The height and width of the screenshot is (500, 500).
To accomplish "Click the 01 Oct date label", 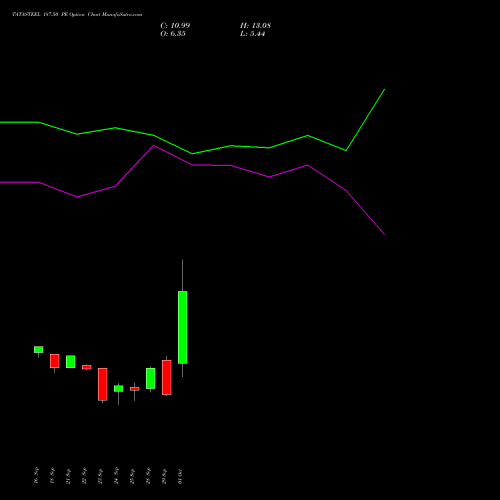I will click(x=180, y=476).
